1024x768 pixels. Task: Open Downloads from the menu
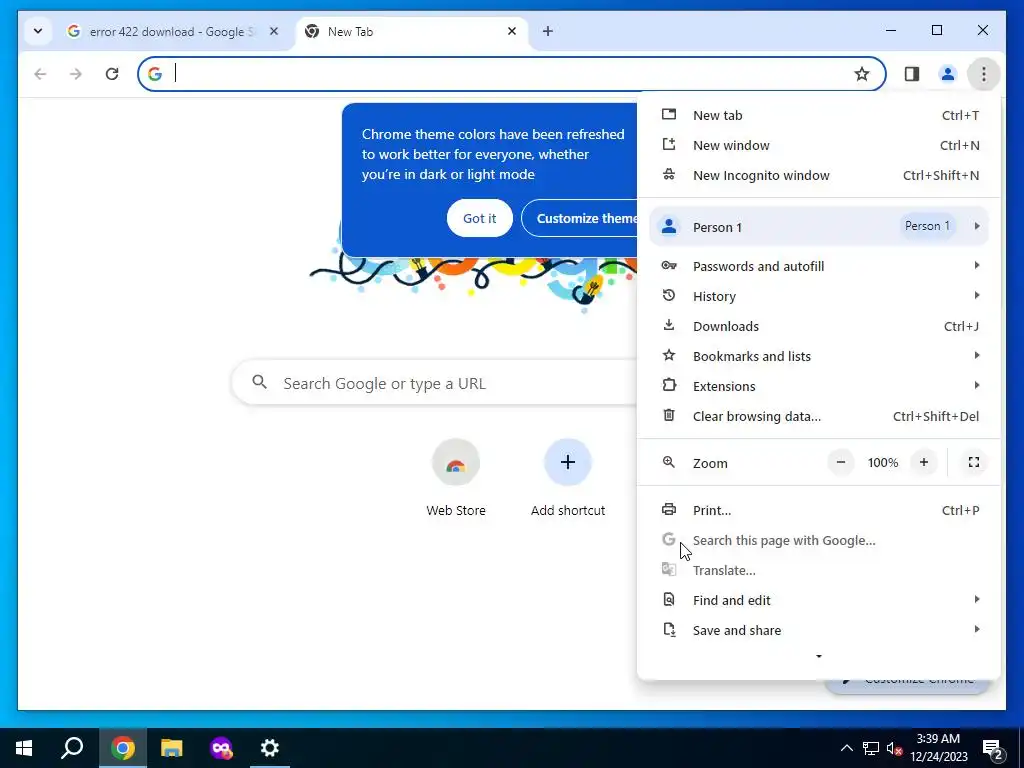tap(818, 327)
